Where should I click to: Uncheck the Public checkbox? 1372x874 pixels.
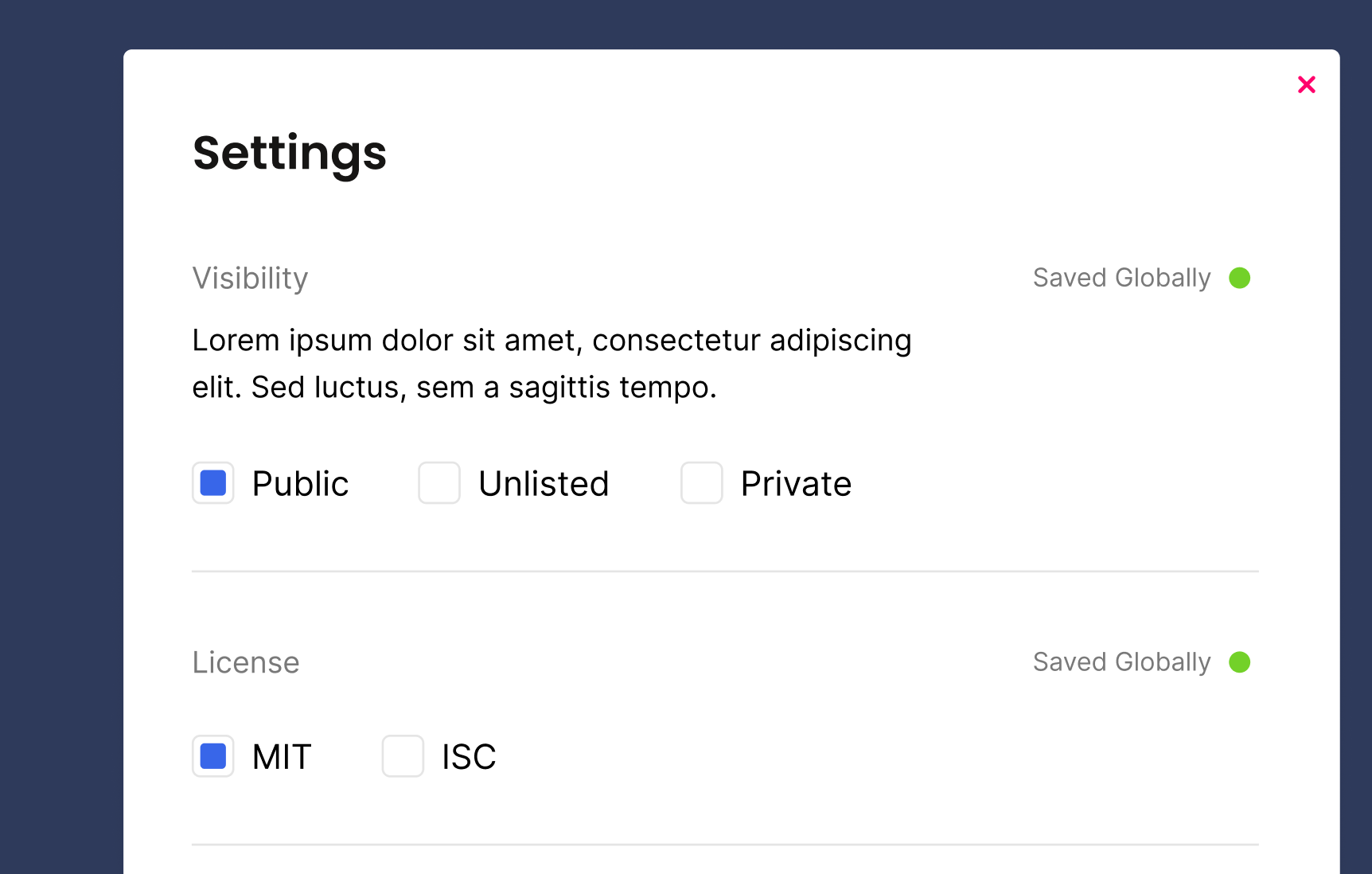pyautogui.click(x=213, y=483)
